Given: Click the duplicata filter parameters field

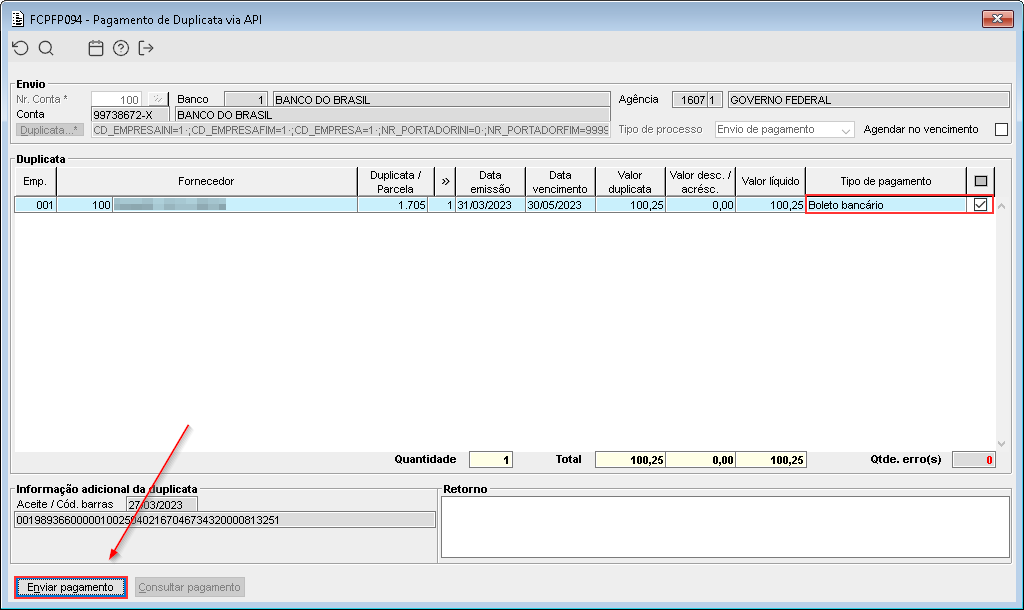Looking at the screenshot, I should pos(351,130).
